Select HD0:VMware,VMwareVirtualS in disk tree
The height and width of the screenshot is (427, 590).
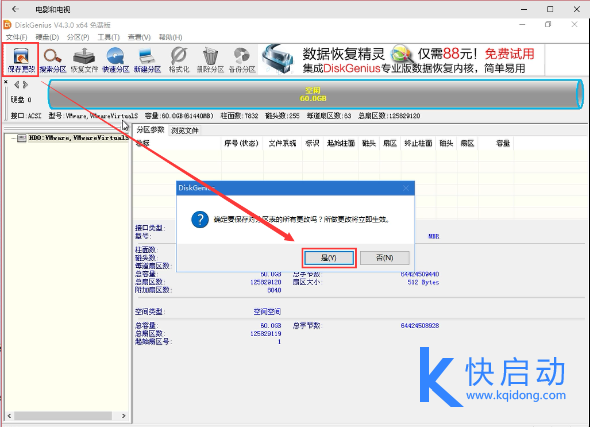click(78, 138)
